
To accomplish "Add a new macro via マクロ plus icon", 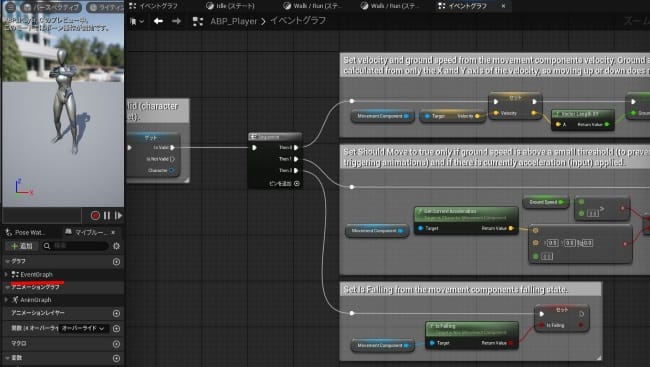I will click(x=116, y=344).
